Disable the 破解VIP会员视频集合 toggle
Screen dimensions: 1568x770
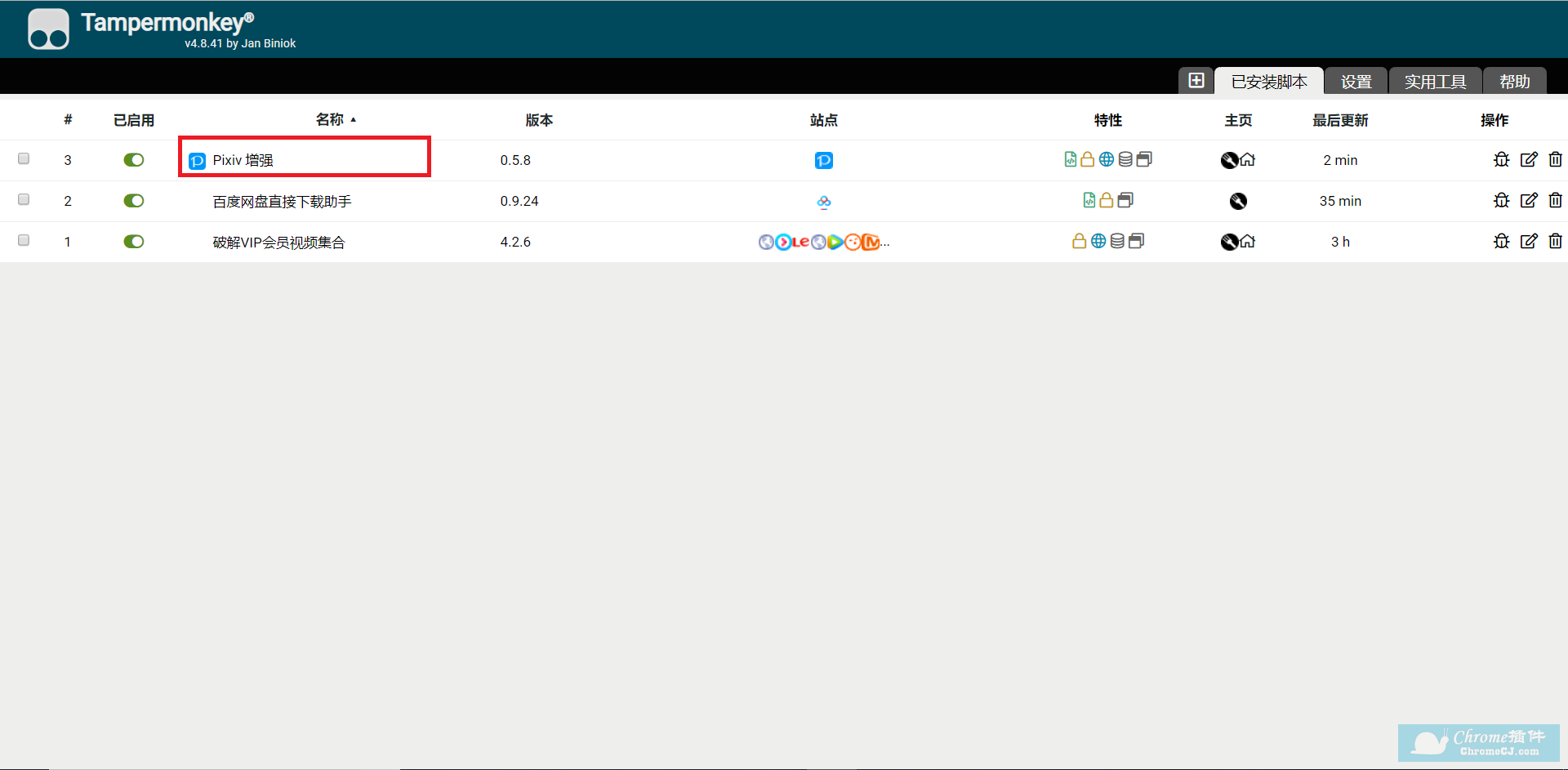[x=134, y=242]
